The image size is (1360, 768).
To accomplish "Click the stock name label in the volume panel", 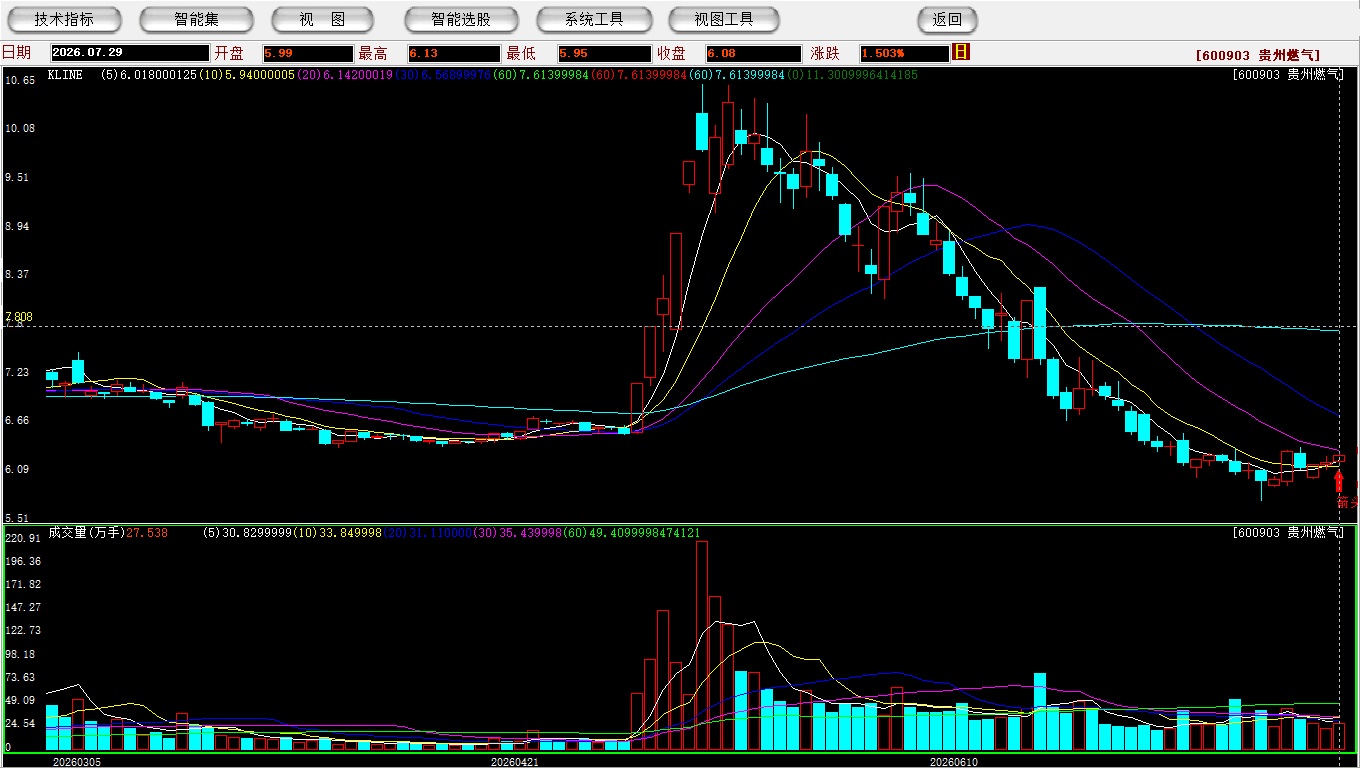I will [1289, 533].
